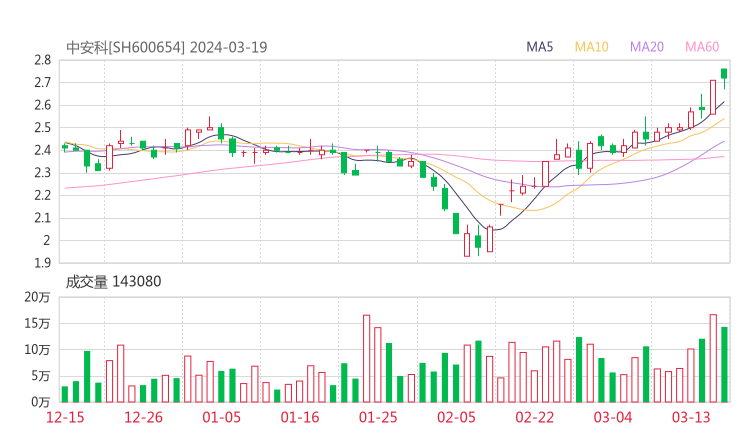Select the 02-22 date marker
Screen dimensions: 740x440
pos(534,417)
